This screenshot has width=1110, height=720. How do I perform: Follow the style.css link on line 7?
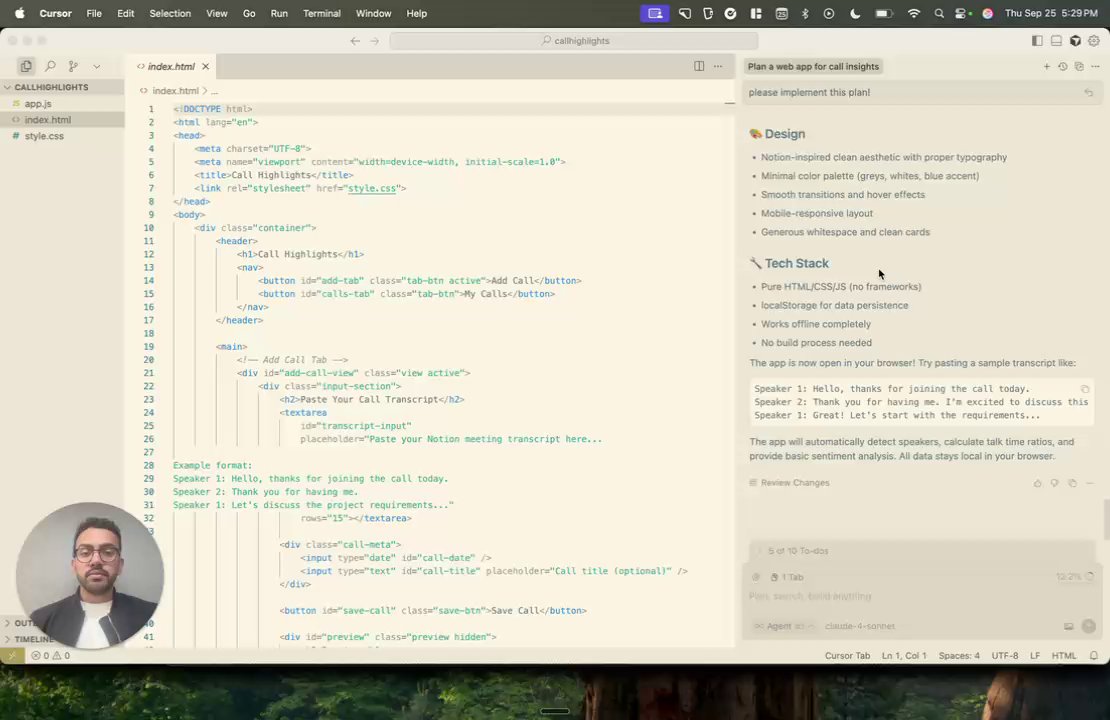(x=372, y=188)
